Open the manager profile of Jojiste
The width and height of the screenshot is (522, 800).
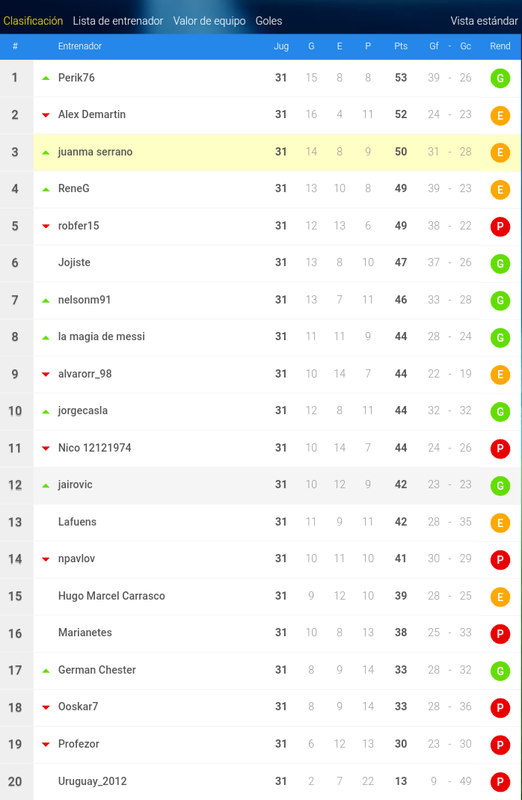74,262
